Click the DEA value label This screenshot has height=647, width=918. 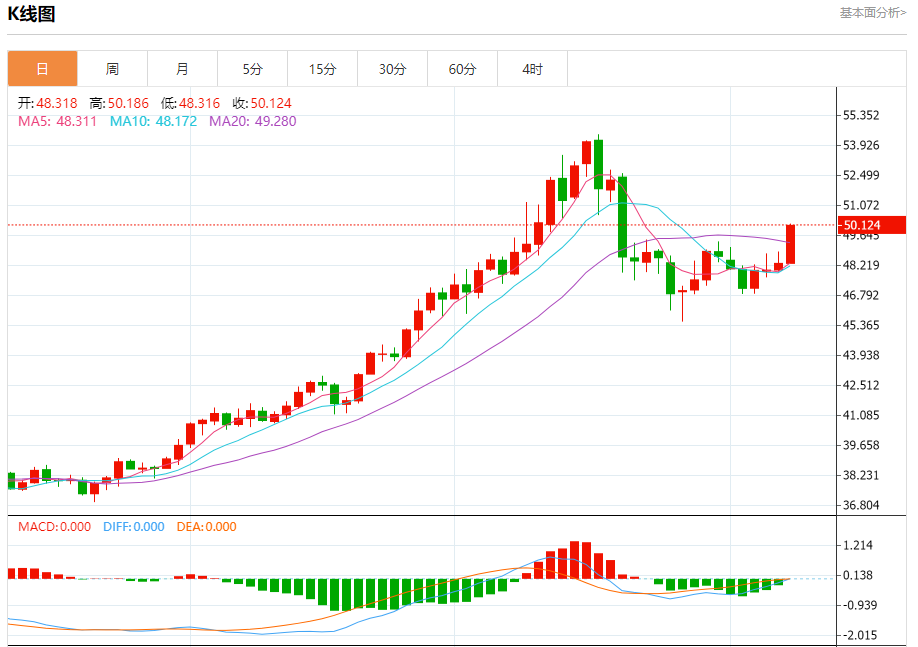pos(206,527)
